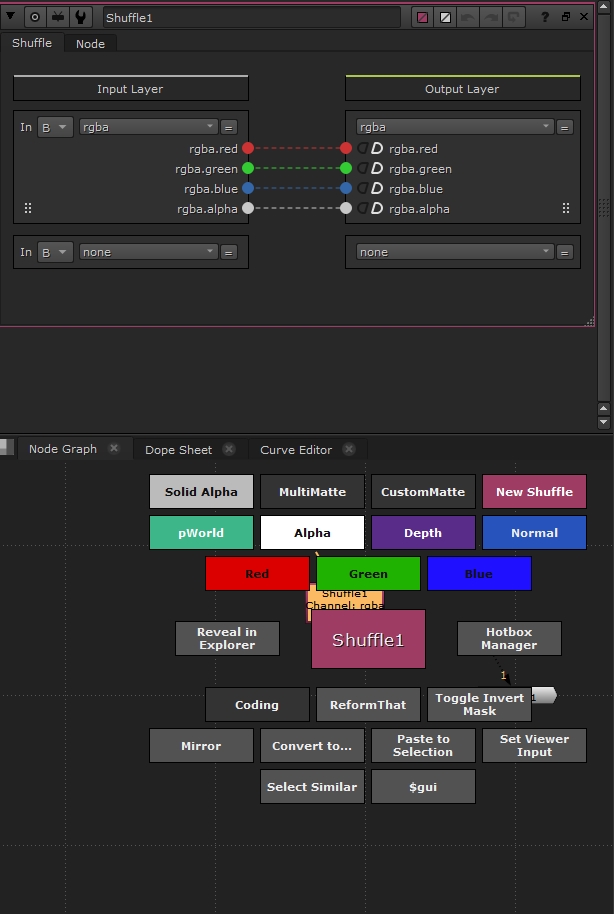Viewport: 614px width, 914px height.
Task: Click the Shuffle1 node name field
Action: click(x=250, y=18)
